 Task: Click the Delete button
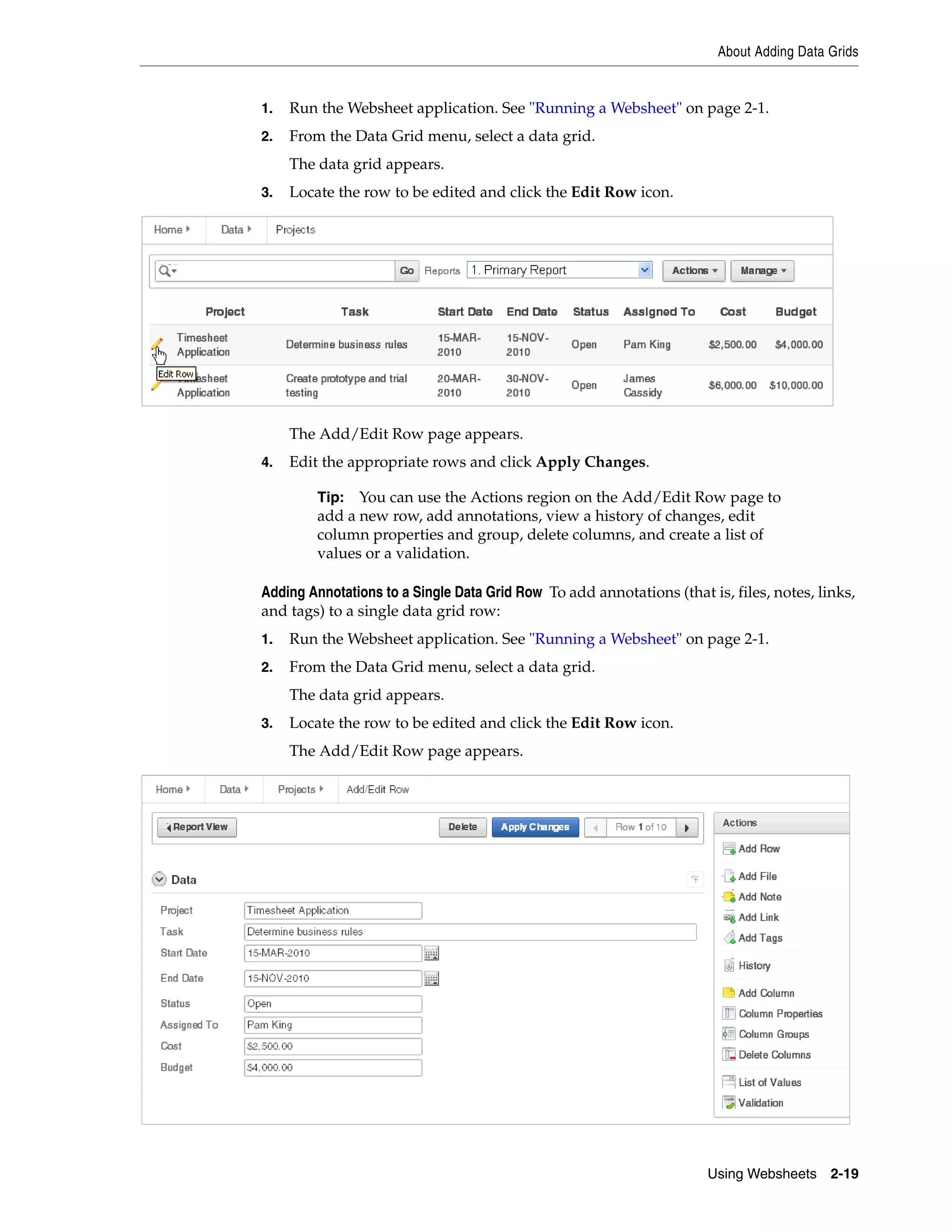(463, 828)
